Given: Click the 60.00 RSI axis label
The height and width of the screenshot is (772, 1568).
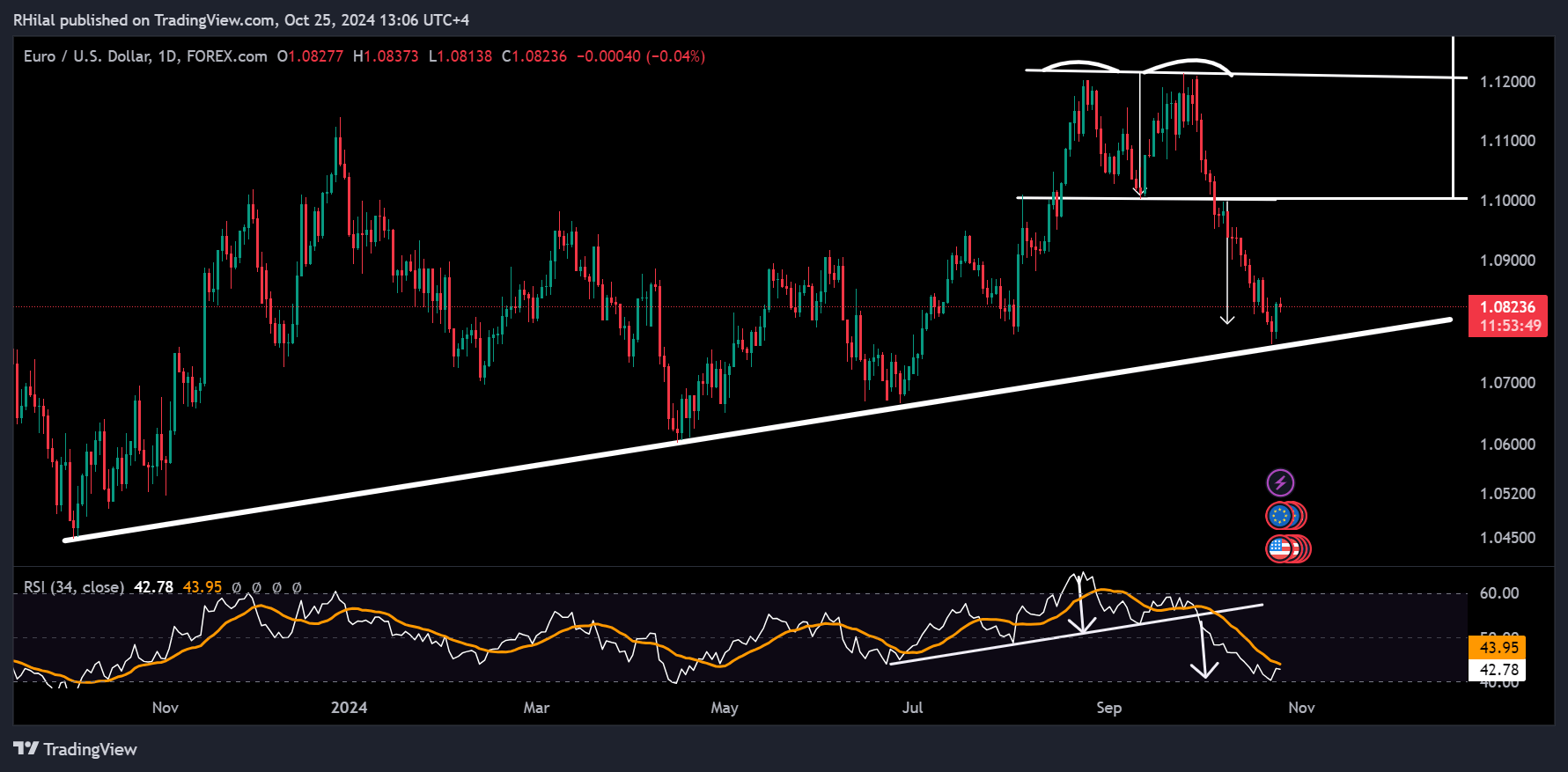Looking at the screenshot, I should click(x=1499, y=593).
